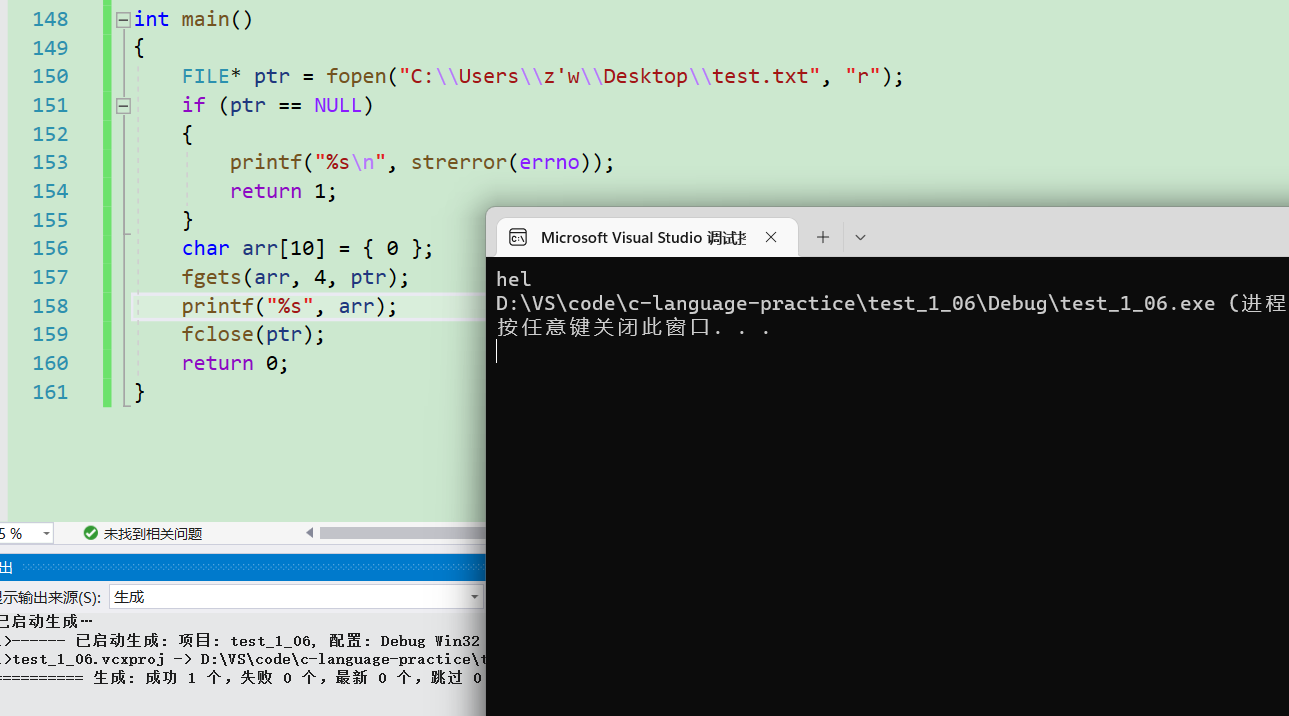Close the Microsoft Visual Studio console tab
Viewport: 1289px width, 716px height.
click(x=771, y=237)
